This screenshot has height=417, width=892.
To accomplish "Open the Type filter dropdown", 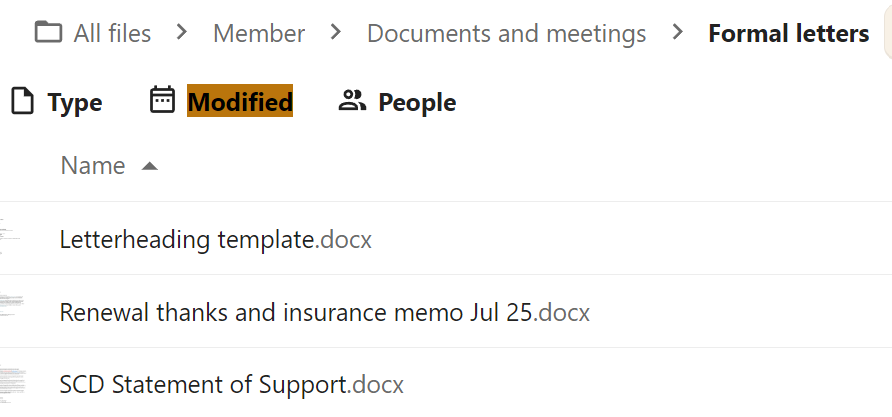I will (x=74, y=102).
